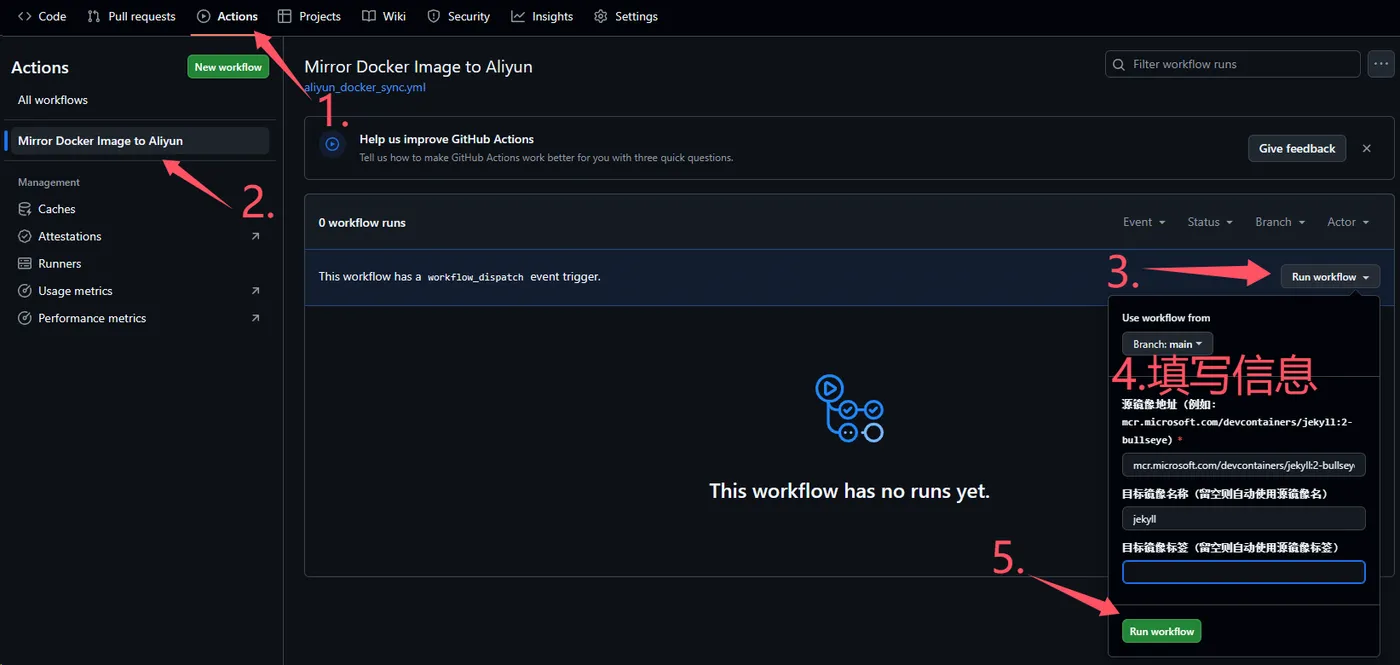Viewport: 1400px width, 665px height.
Task: Switch to the Actions tab
Action: point(227,16)
